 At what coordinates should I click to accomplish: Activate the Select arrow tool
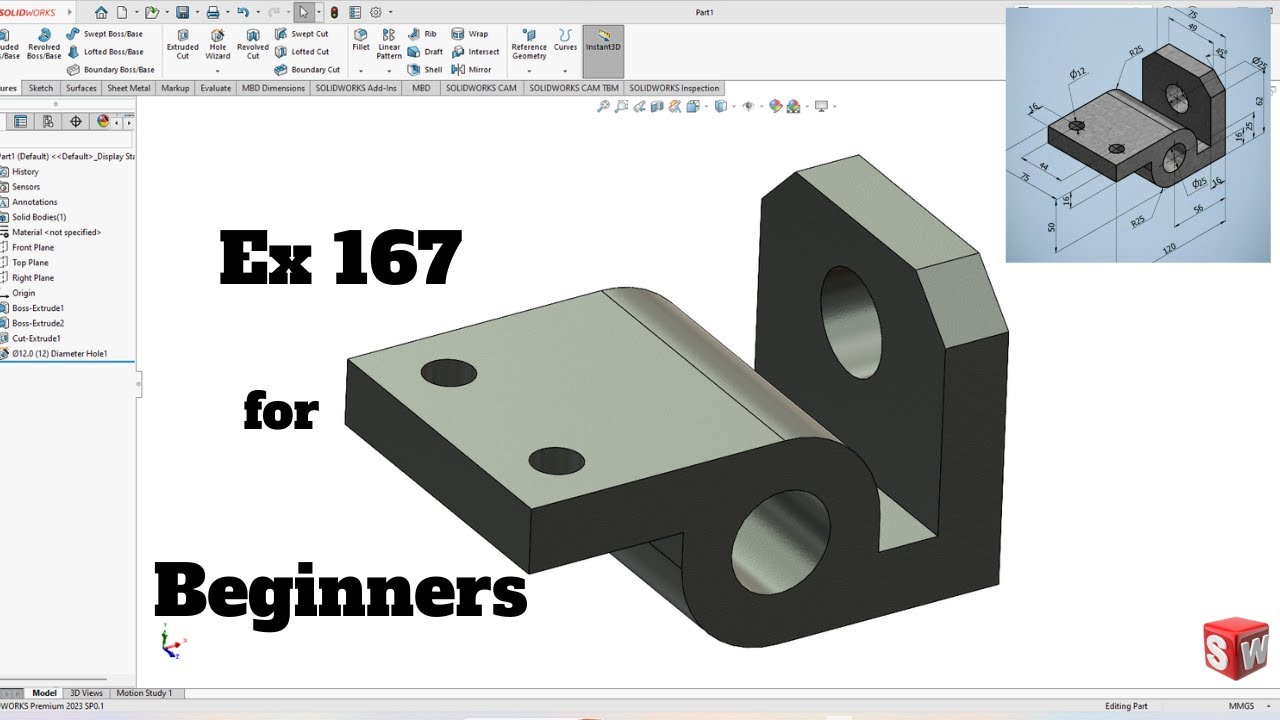tap(303, 13)
